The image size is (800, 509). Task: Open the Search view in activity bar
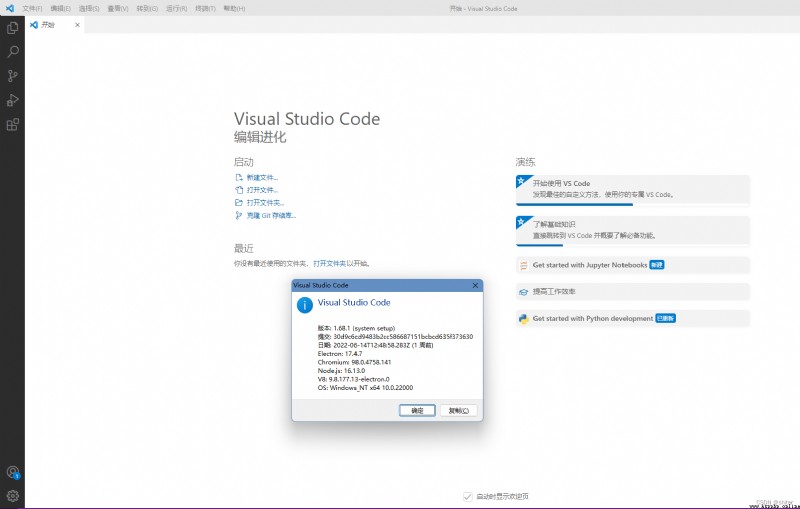coord(13,52)
